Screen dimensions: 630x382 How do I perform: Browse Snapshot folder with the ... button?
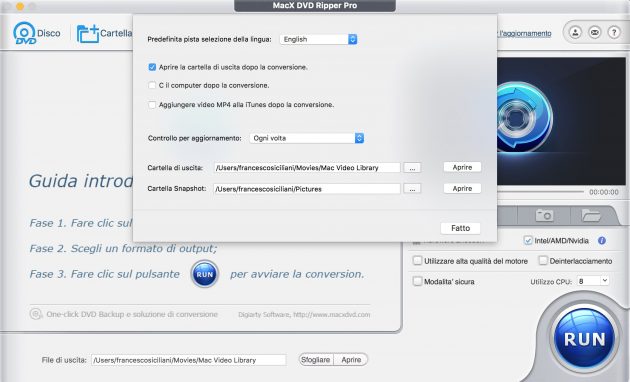[x=412, y=189]
